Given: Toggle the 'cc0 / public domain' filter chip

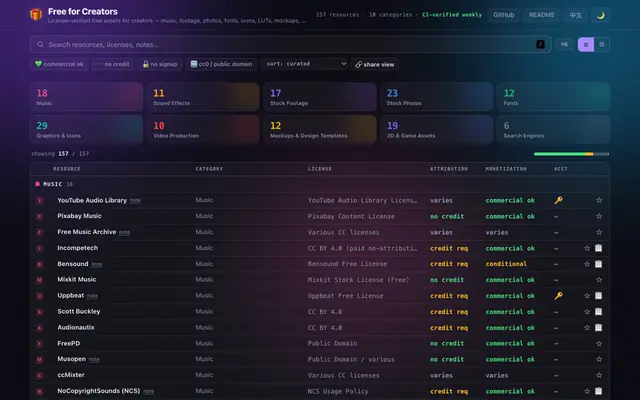Looking at the screenshot, I should point(221,64).
